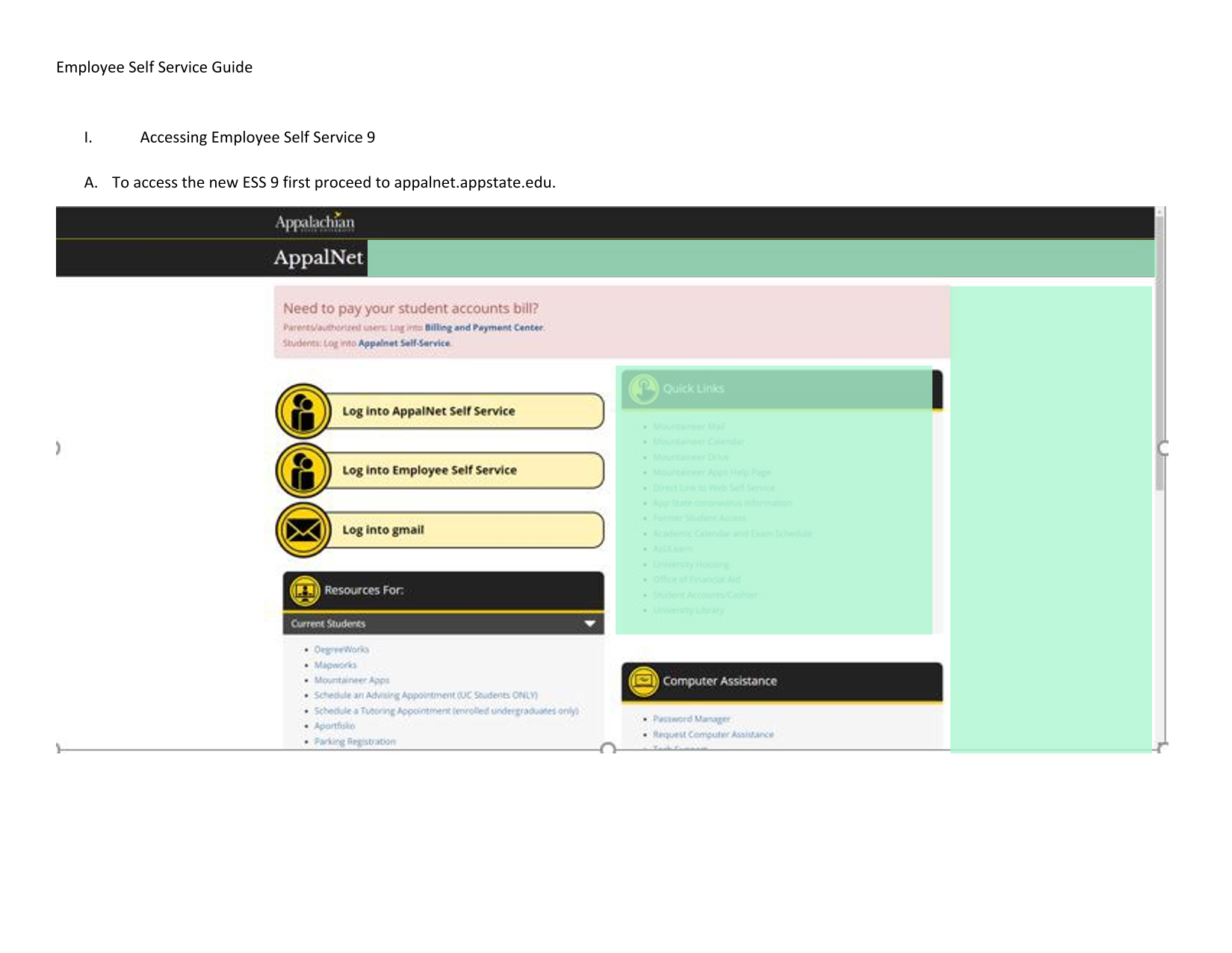This screenshot has width=1232, height=953.
Task: Click the AppalNet Self Service person icon
Action: (x=303, y=411)
